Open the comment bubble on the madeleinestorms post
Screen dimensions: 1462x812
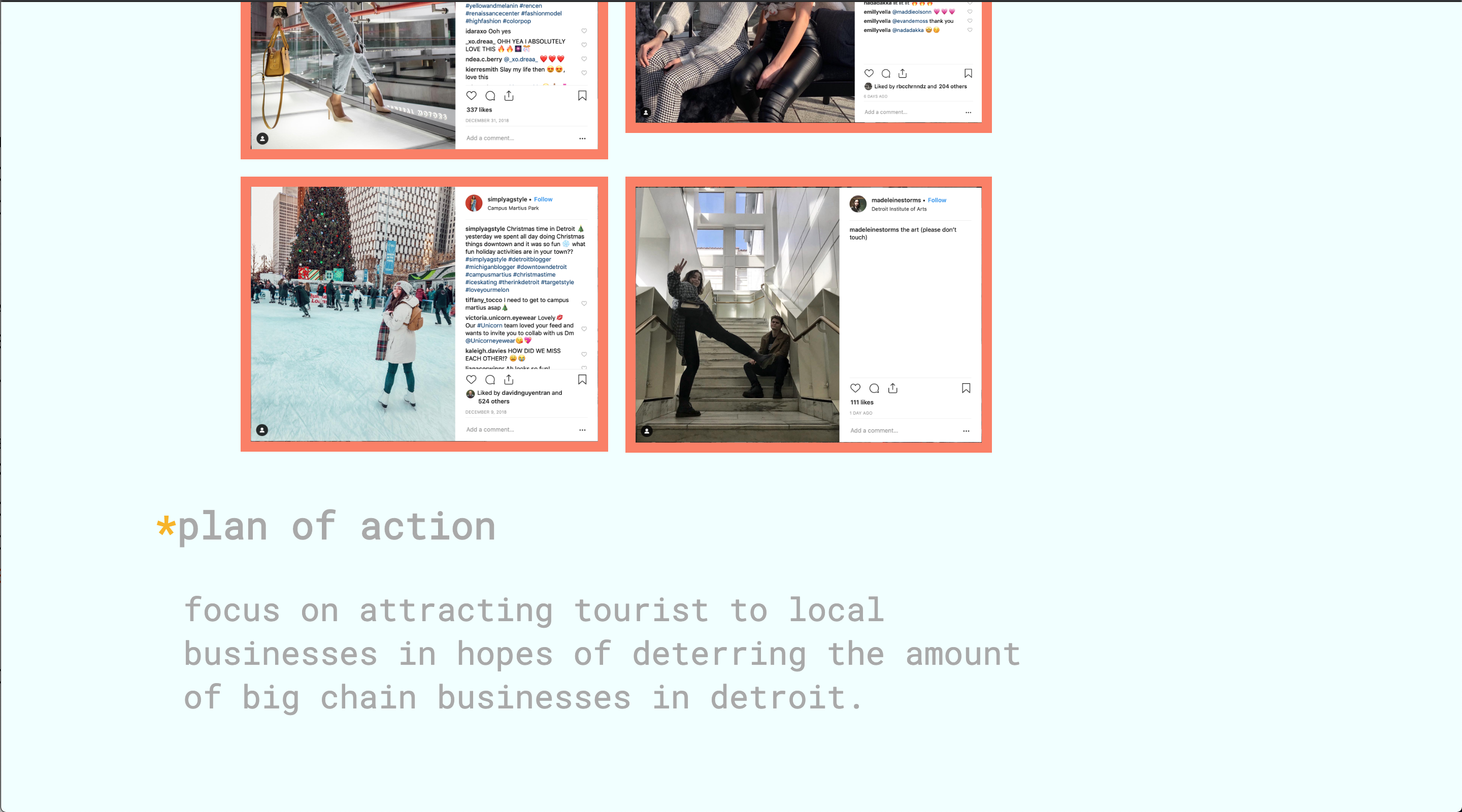875,388
